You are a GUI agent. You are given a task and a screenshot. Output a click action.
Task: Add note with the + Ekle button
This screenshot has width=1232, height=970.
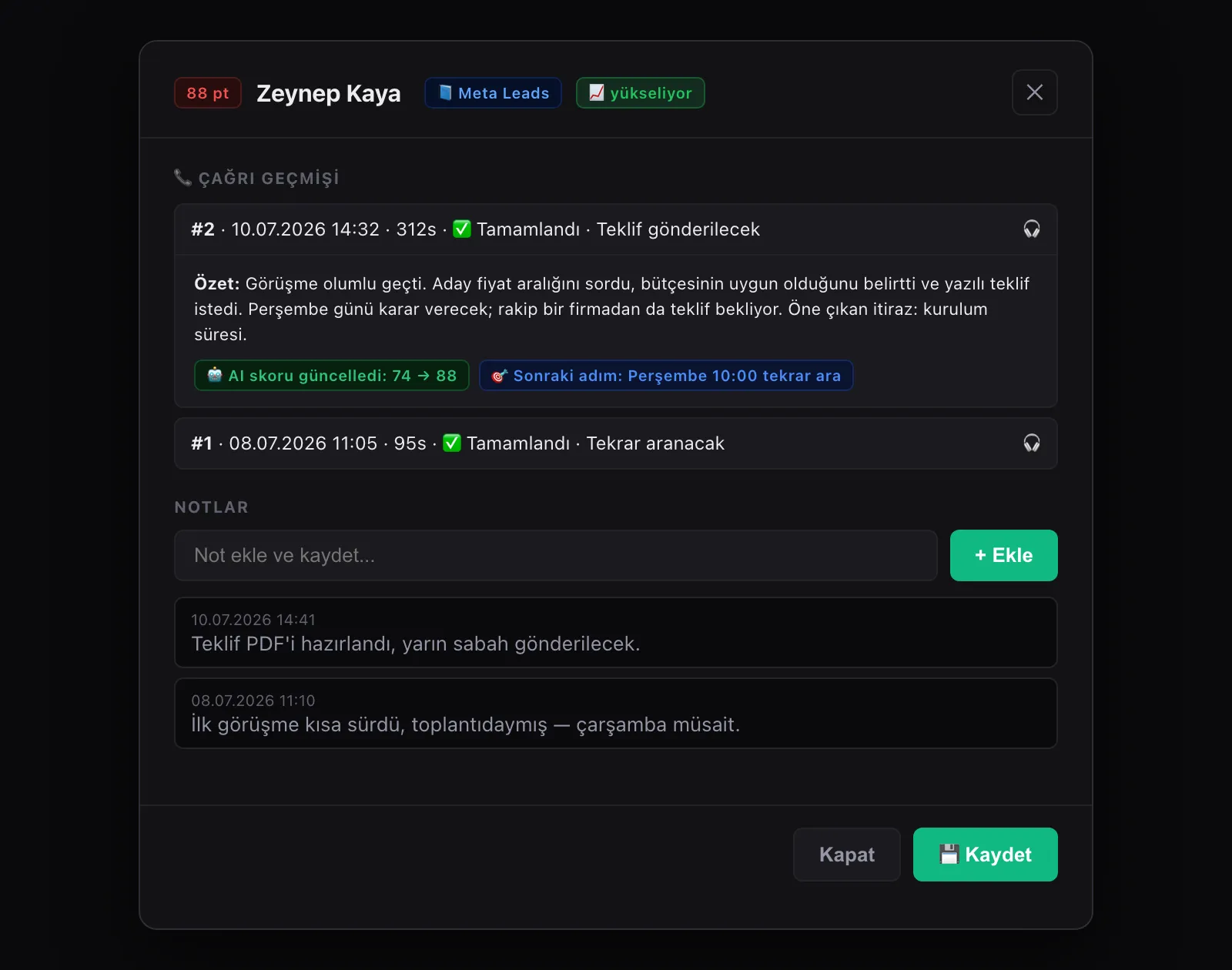click(1004, 555)
